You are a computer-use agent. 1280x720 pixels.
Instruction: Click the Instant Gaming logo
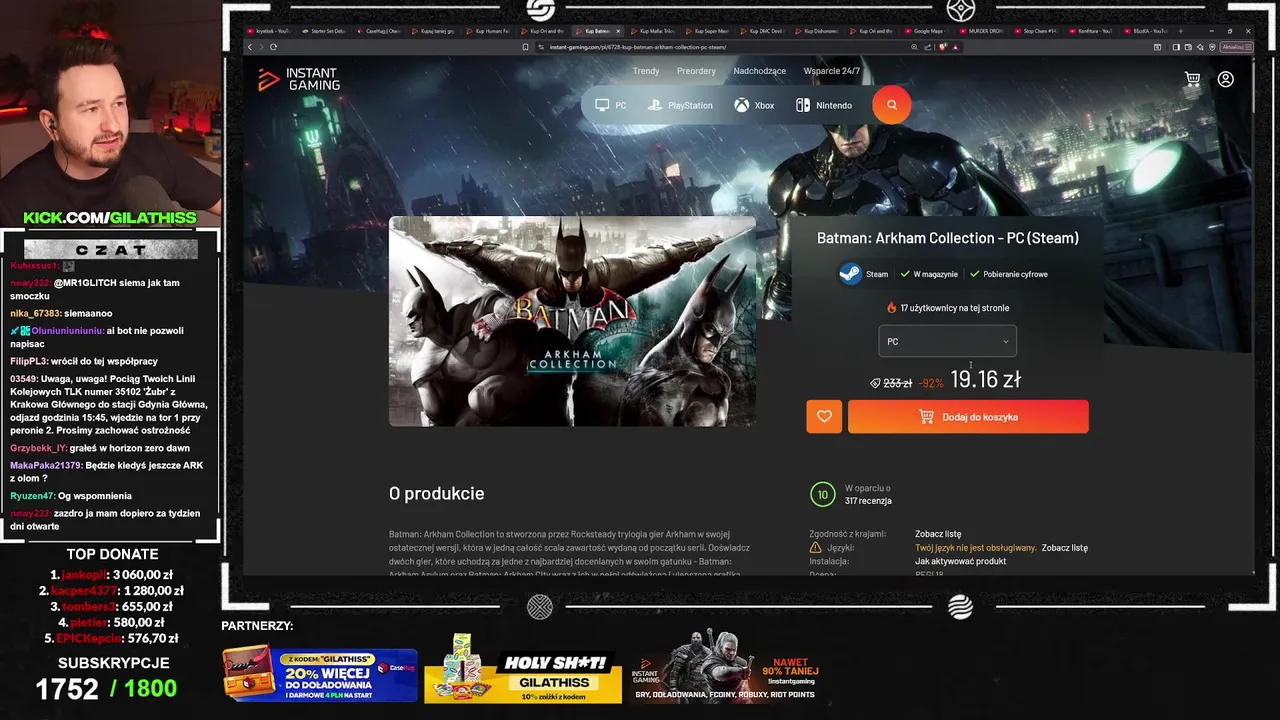click(298, 79)
